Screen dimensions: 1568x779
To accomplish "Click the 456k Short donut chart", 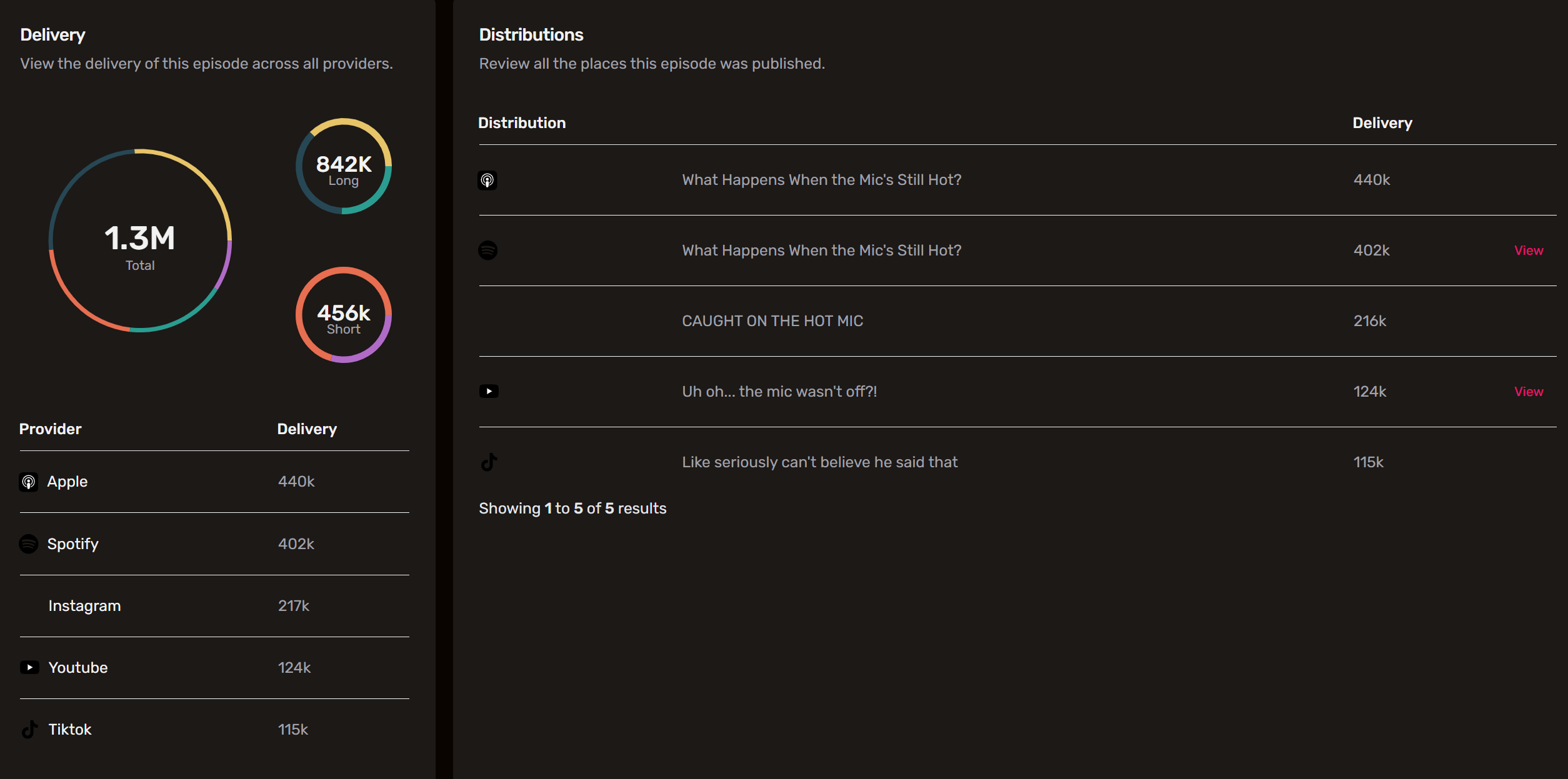I will (343, 315).
